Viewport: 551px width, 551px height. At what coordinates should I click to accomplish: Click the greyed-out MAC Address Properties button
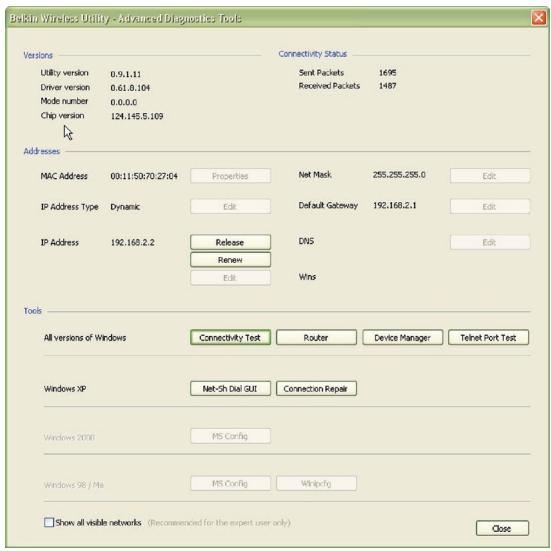230,176
